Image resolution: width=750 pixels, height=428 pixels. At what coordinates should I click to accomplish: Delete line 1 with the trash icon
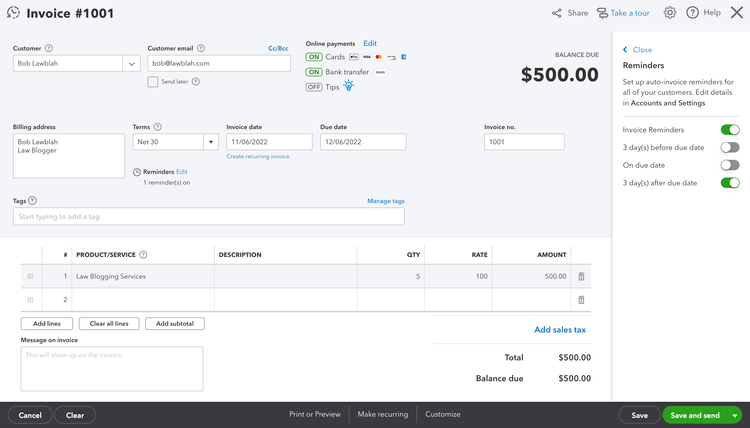pos(581,276)
